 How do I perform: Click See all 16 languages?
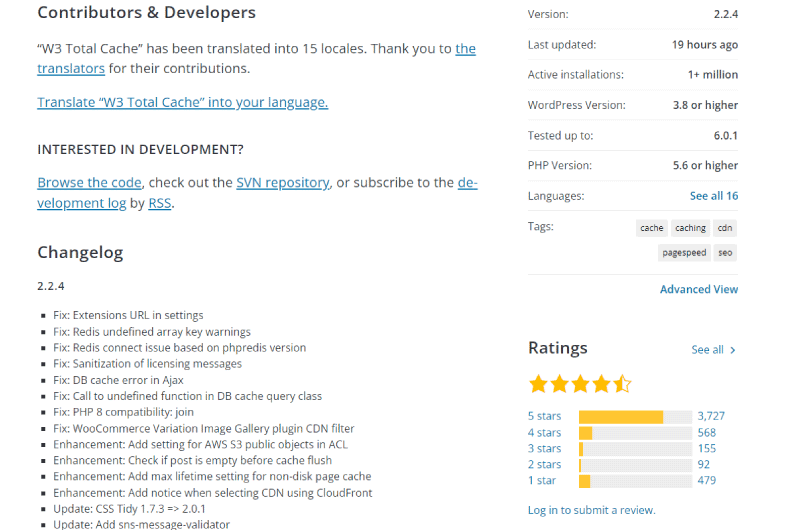coord(714,196)
